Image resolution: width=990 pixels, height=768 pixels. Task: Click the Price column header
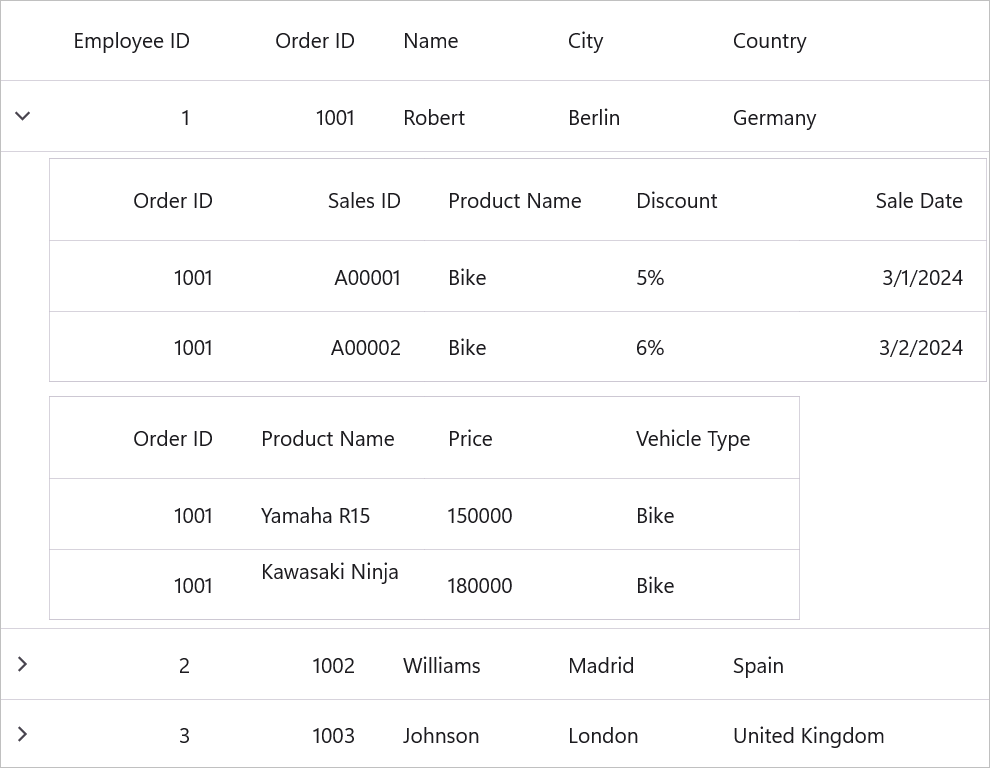point(470,439)
